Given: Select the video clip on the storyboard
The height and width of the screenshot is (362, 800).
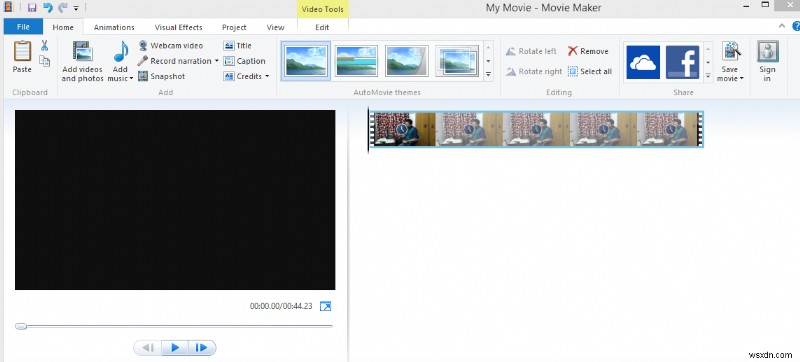Looking at the screenshot, I should coord(536,130).
